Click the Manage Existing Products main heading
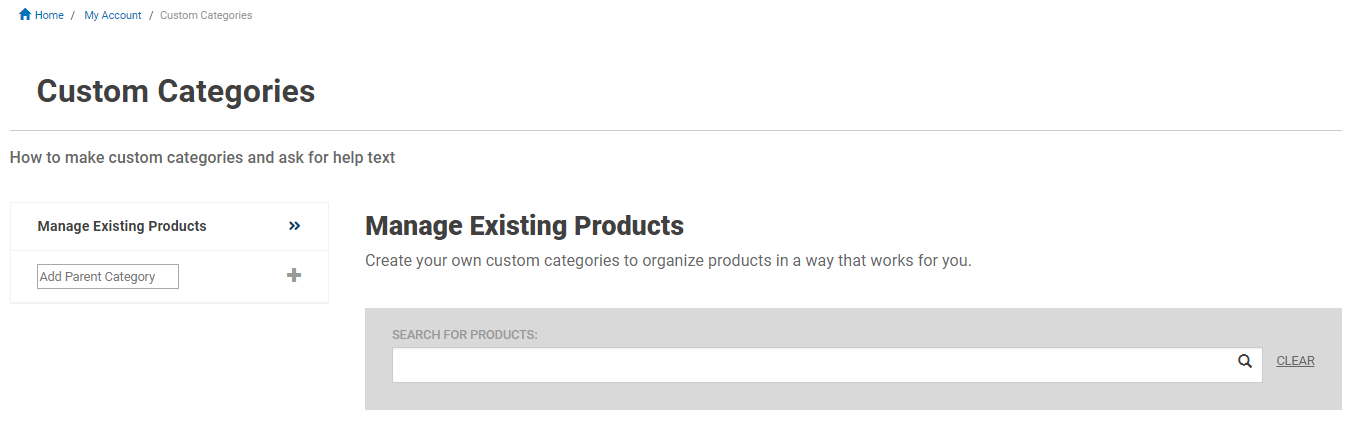 524,226
